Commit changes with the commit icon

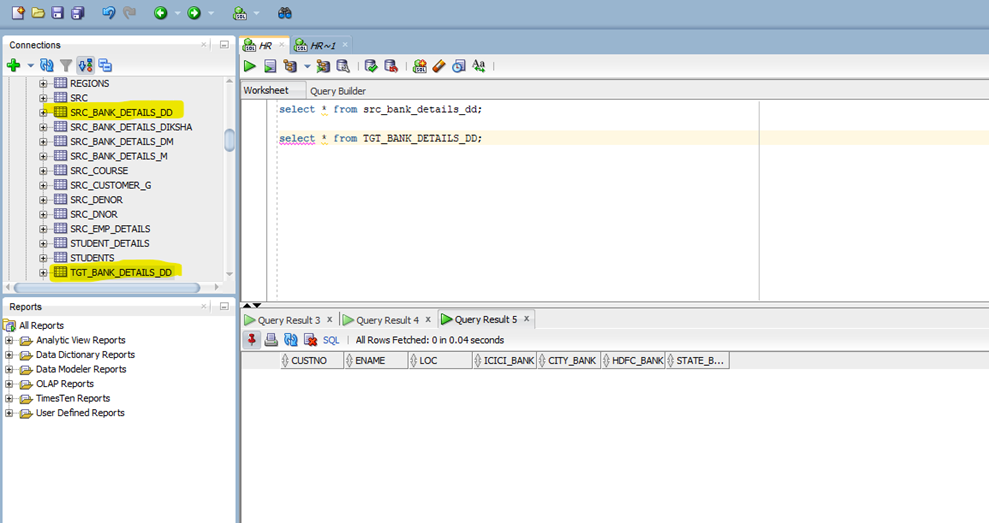click(371, 66)
